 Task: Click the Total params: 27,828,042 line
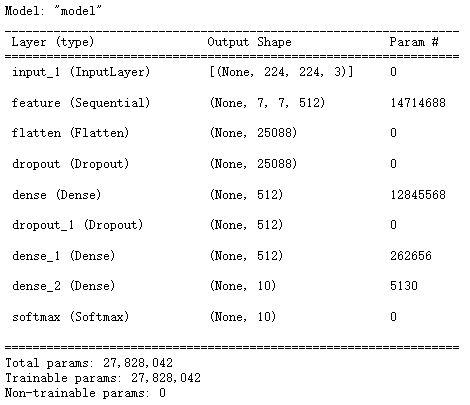point(89,363)
